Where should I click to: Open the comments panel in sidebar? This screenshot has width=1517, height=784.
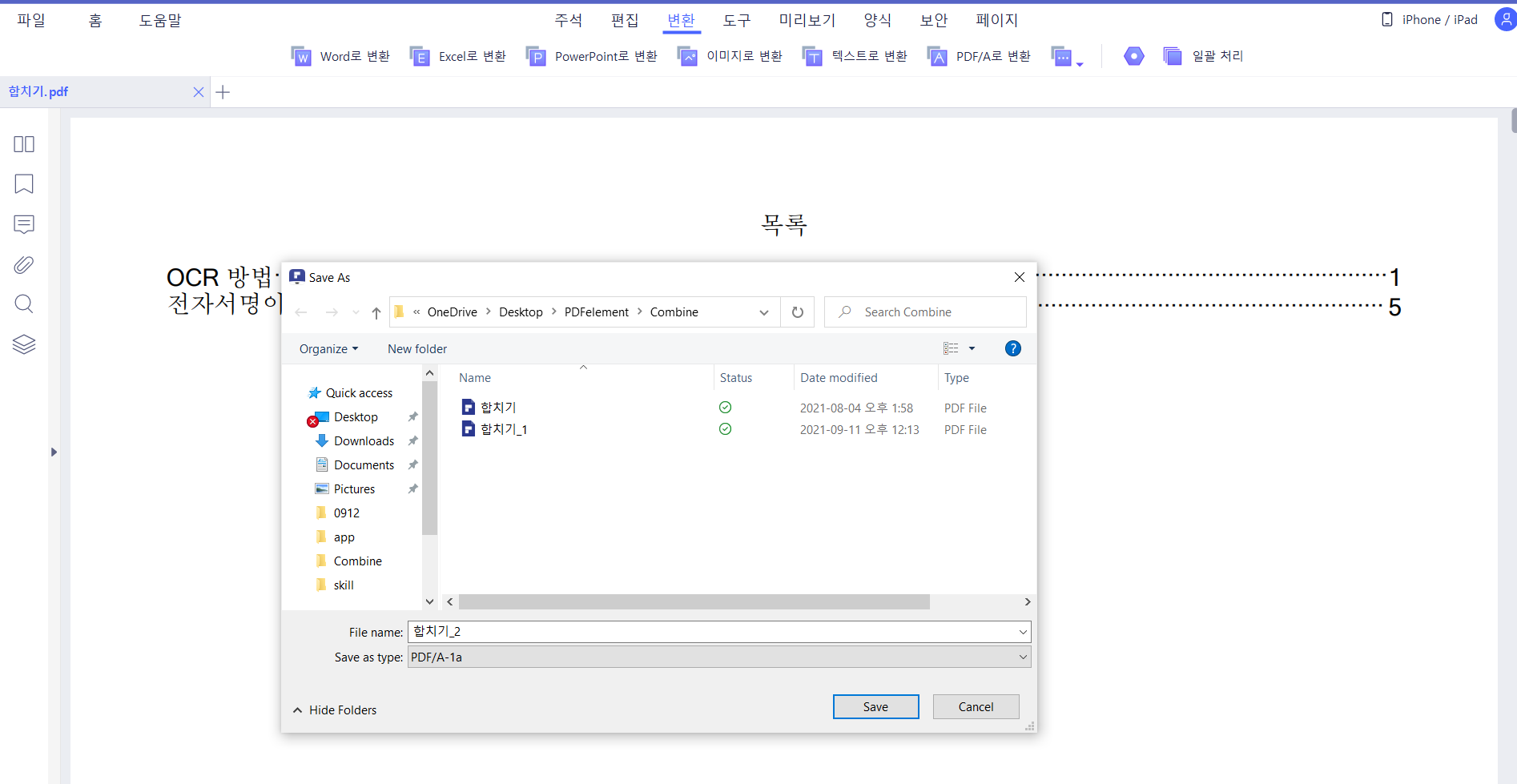pyautogui.click(x=24, y=224)
